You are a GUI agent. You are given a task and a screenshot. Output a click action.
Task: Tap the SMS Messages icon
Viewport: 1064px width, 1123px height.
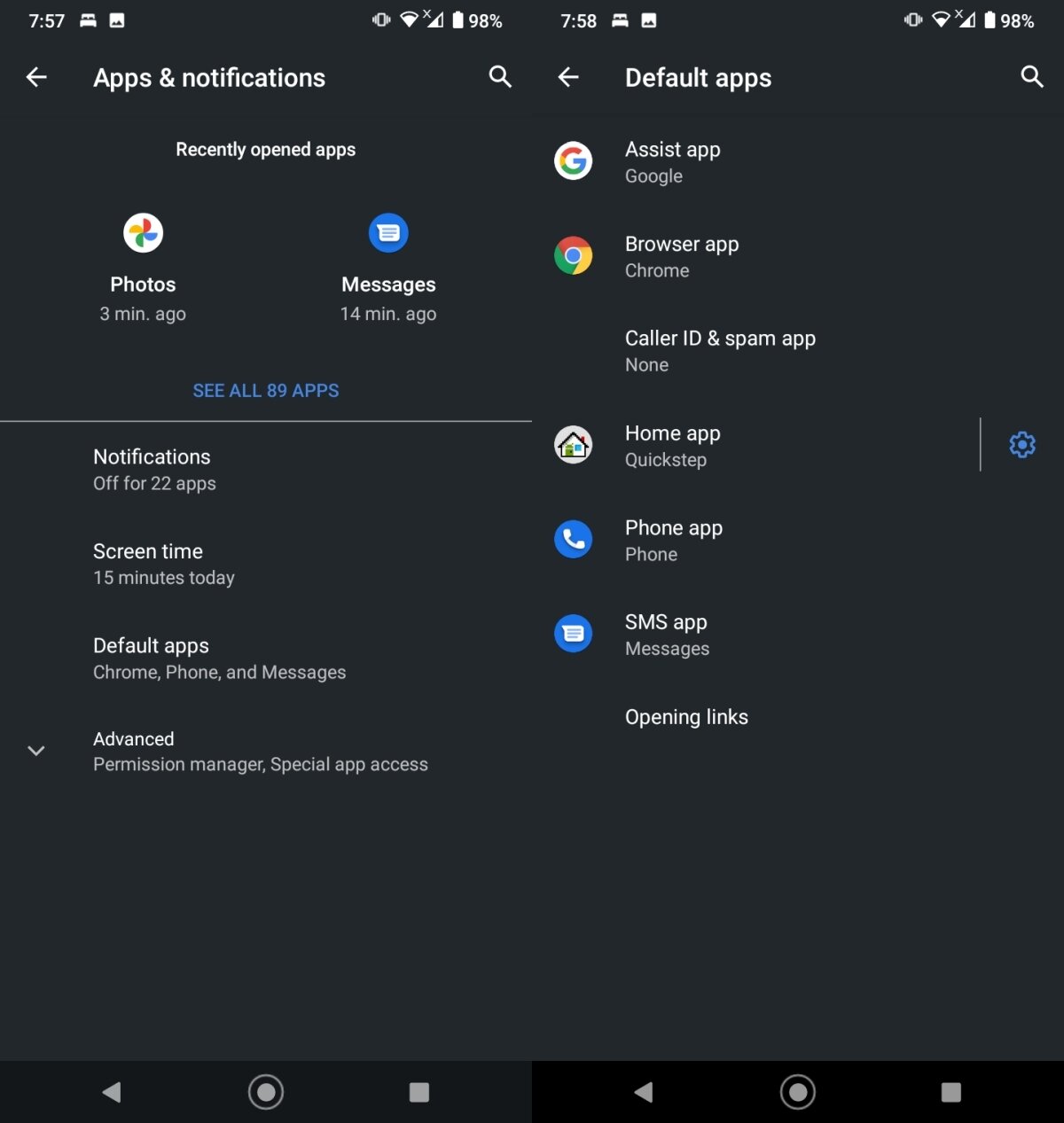coord(573,633)
